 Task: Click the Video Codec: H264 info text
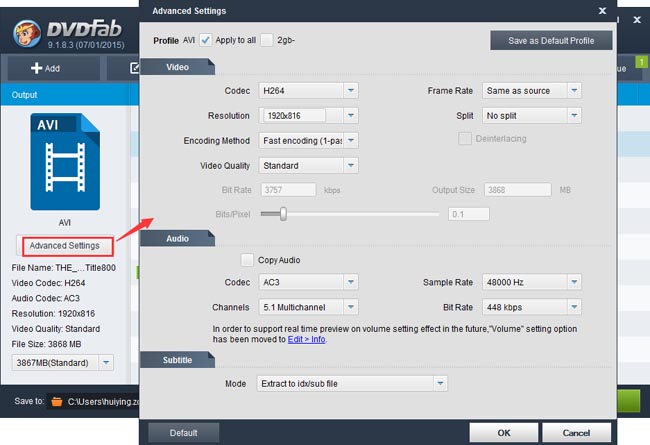coord(49,283)
